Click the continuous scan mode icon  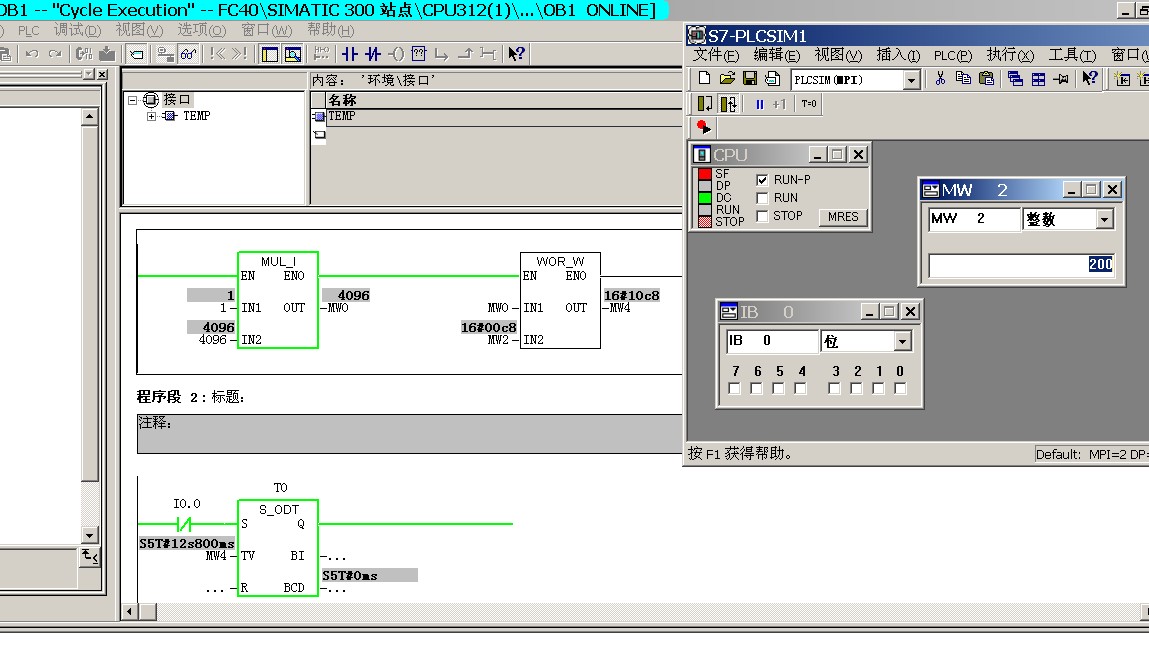(728, 104)
